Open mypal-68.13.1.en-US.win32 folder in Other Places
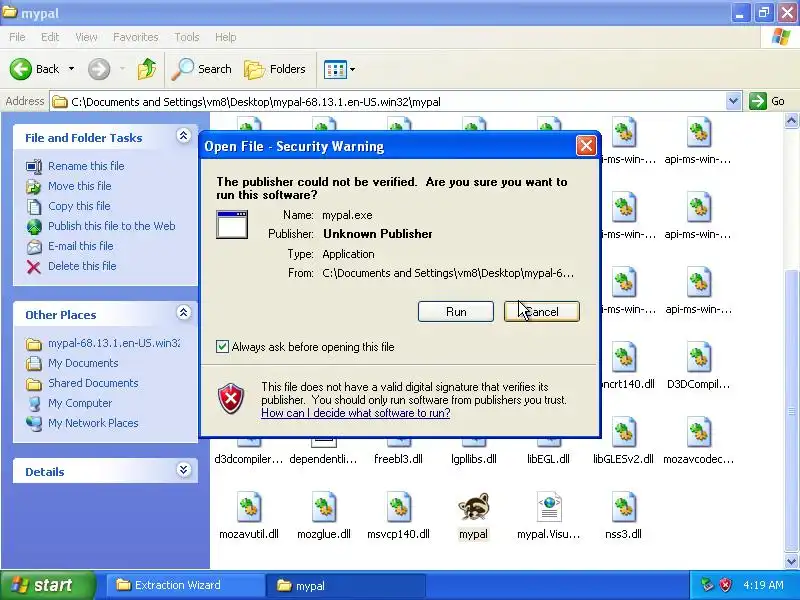The height and width of the screenshot is (600, 800). 114,343
